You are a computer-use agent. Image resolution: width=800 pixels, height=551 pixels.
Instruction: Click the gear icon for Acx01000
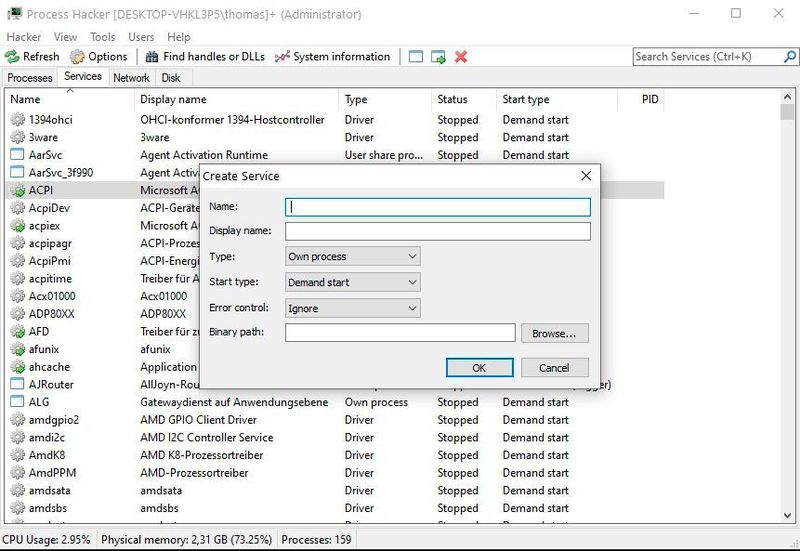pyautogui.click(x=17, y=296)
